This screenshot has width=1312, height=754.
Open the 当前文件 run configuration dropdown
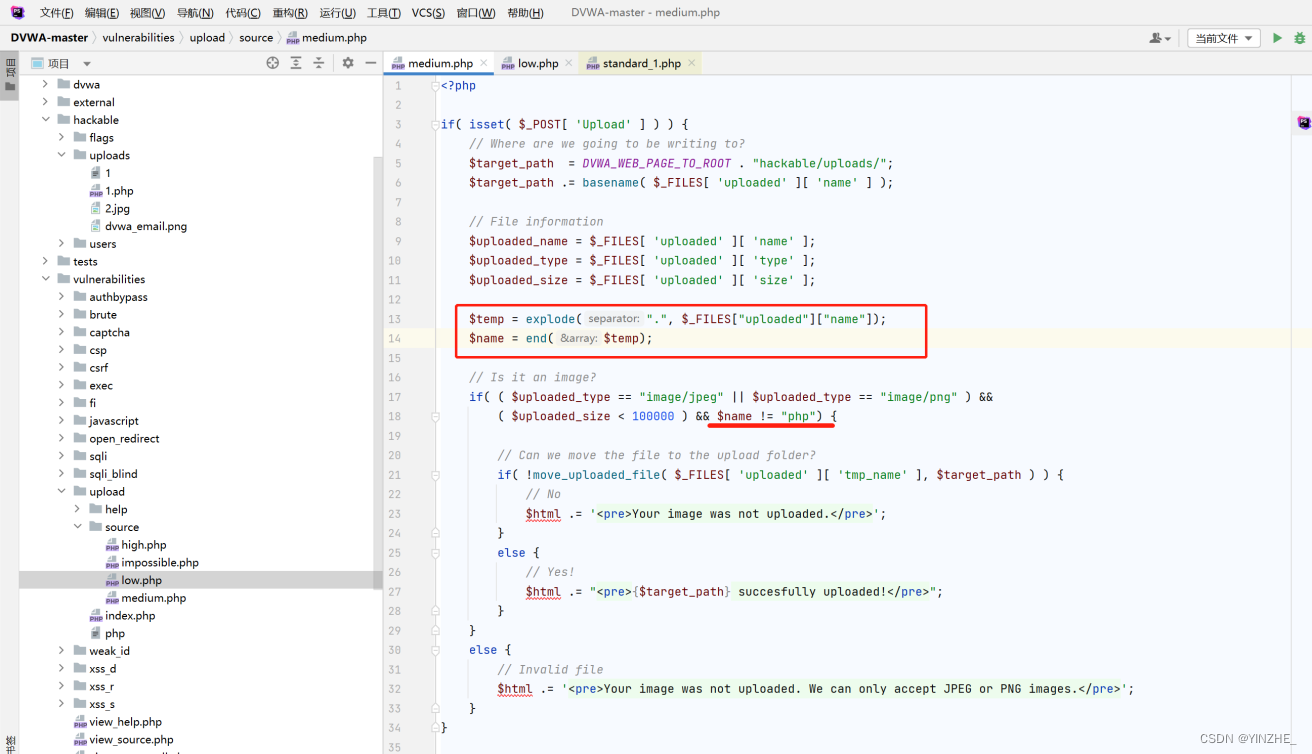pyautogui.click(x=1225, y=38)
